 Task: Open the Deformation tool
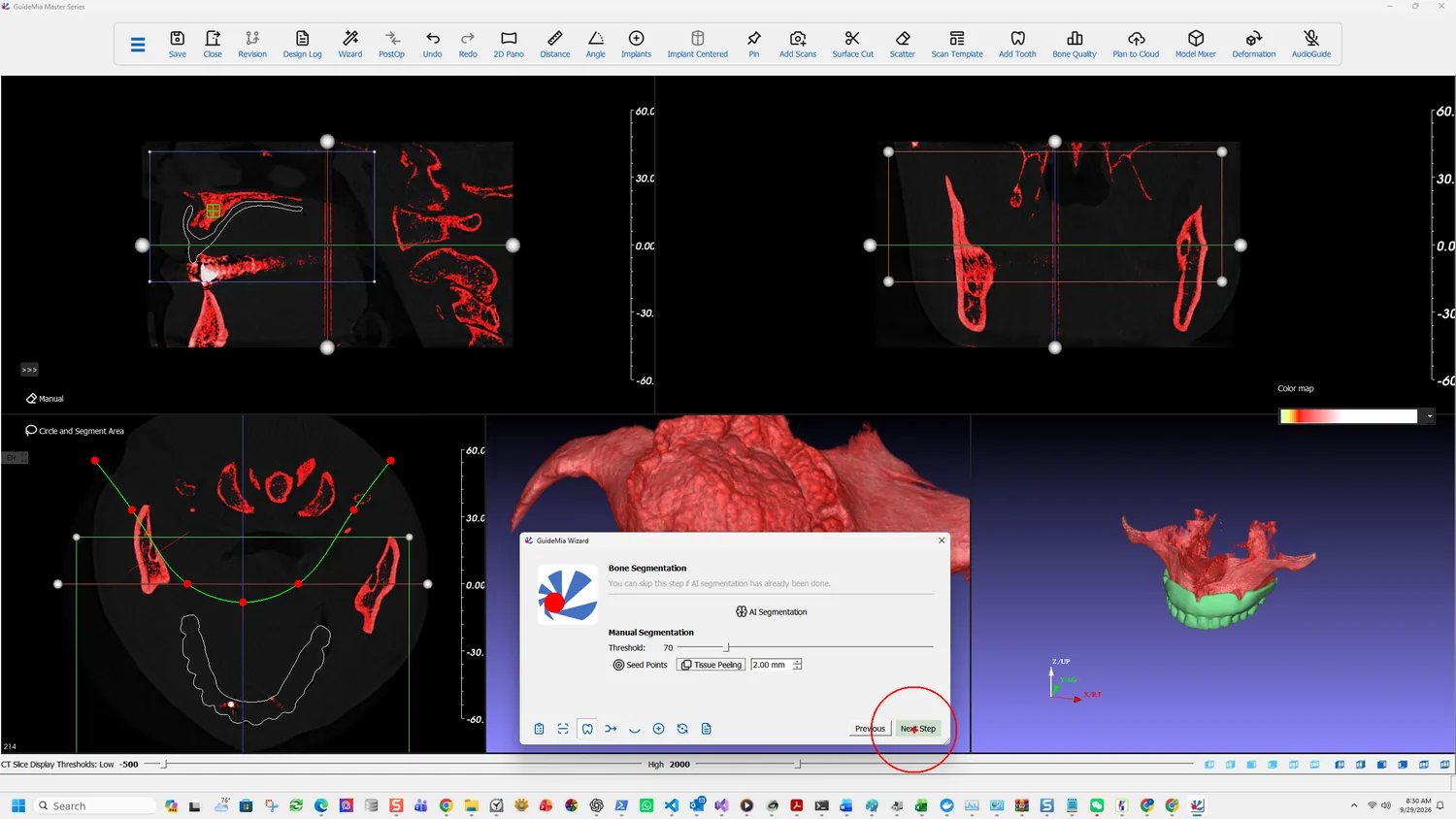[x=1254, y=44]
